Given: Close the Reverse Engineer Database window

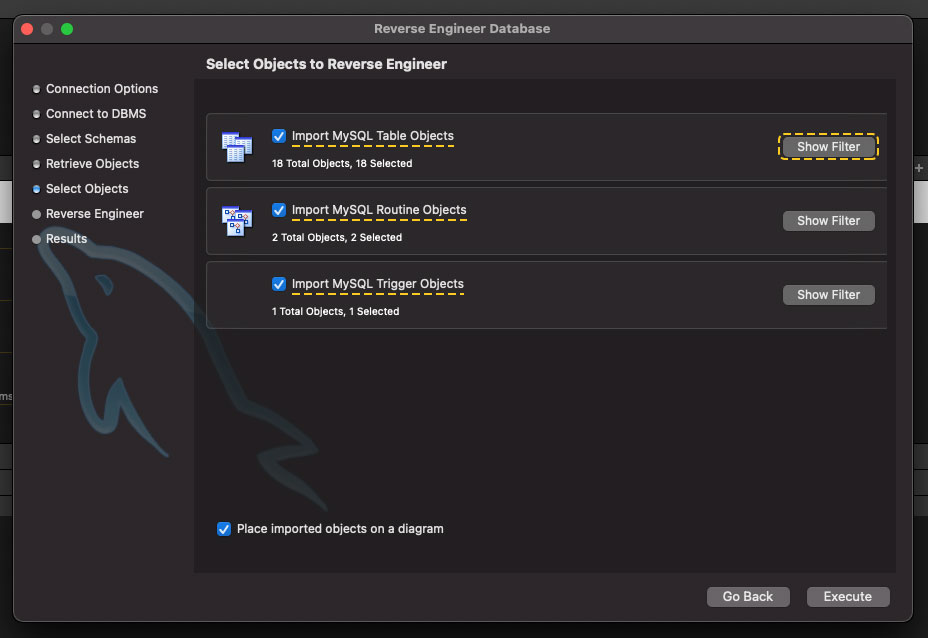Looking at the screenshot, I should click(27, 29).
